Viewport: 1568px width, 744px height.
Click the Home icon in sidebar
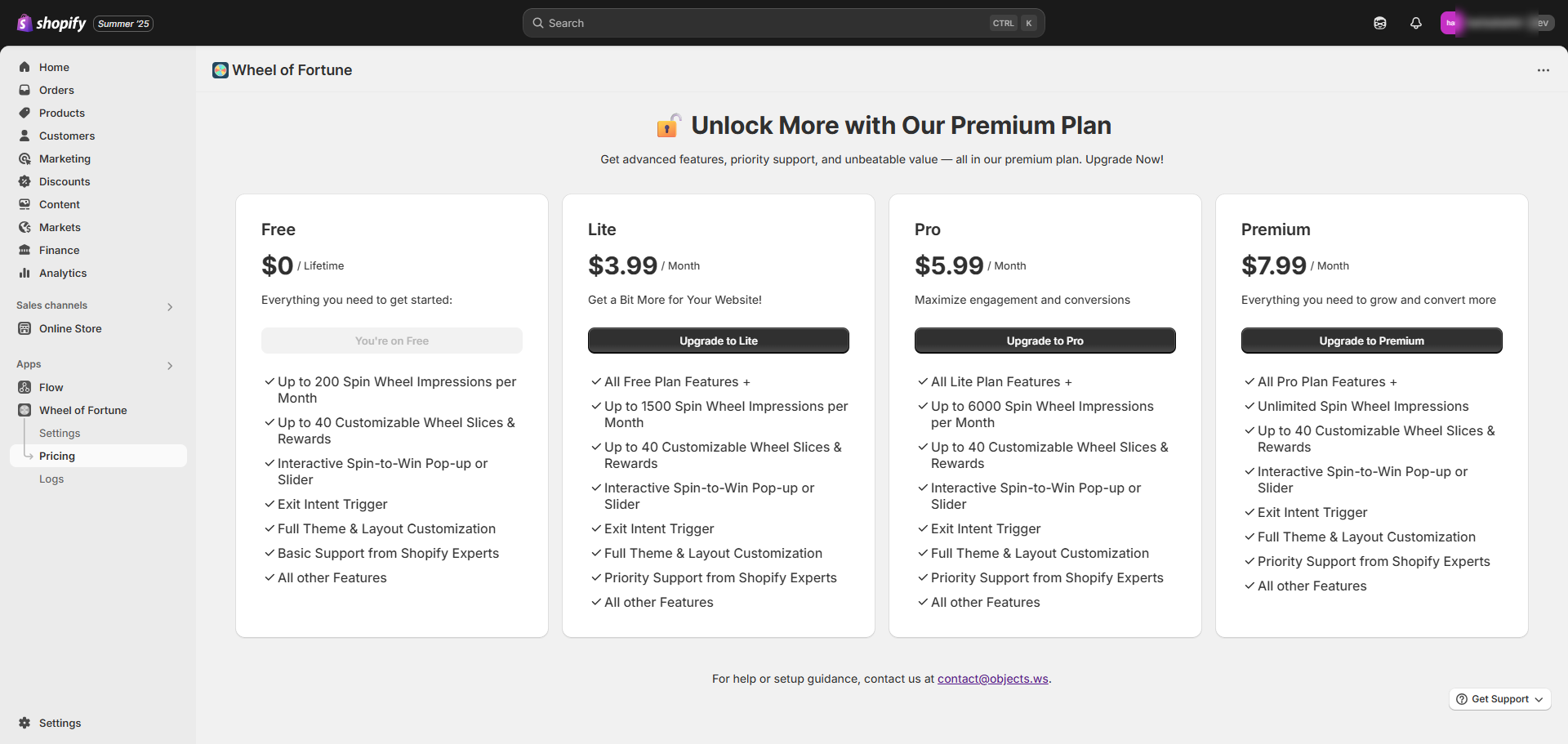click(x=24, y=67)
